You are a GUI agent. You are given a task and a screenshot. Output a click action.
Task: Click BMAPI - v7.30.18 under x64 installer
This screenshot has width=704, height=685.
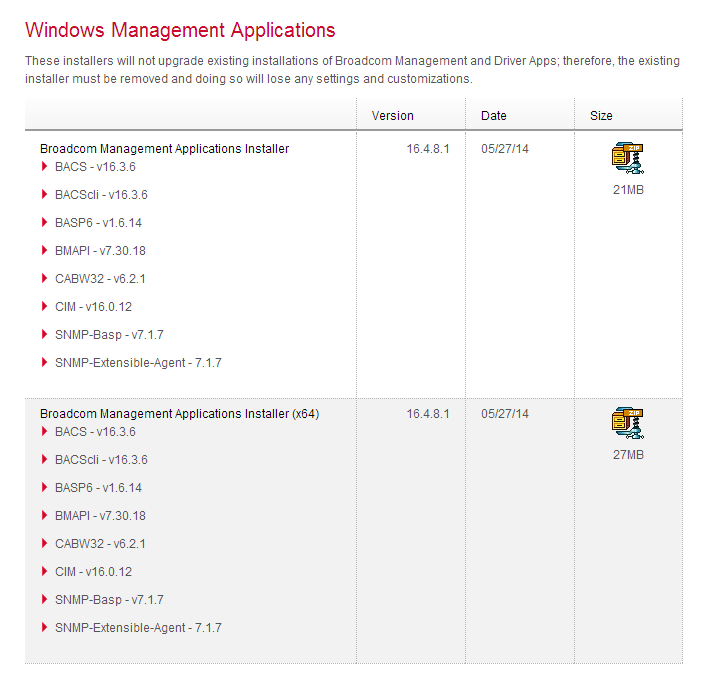tap(100, 515)
